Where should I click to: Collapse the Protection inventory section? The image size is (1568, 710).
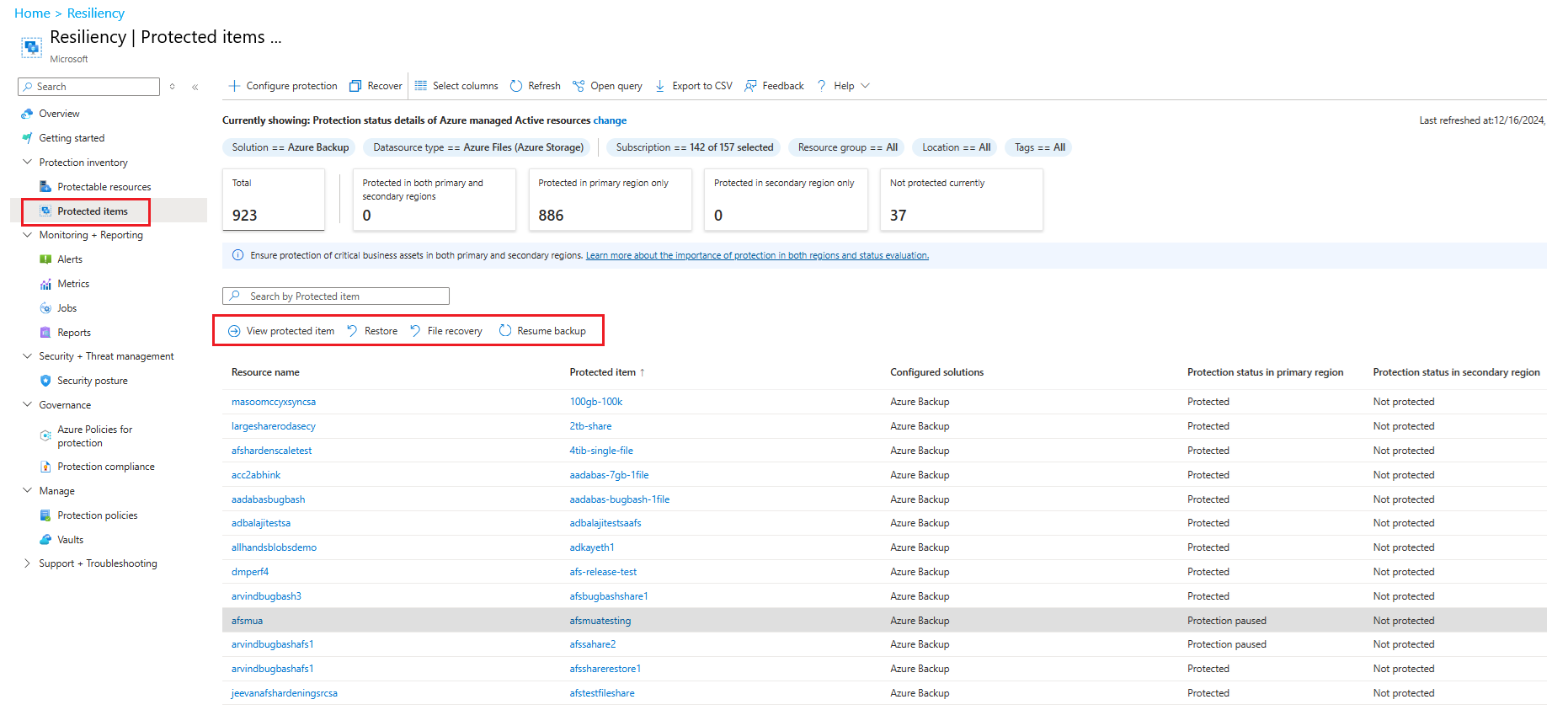point(27,162)
